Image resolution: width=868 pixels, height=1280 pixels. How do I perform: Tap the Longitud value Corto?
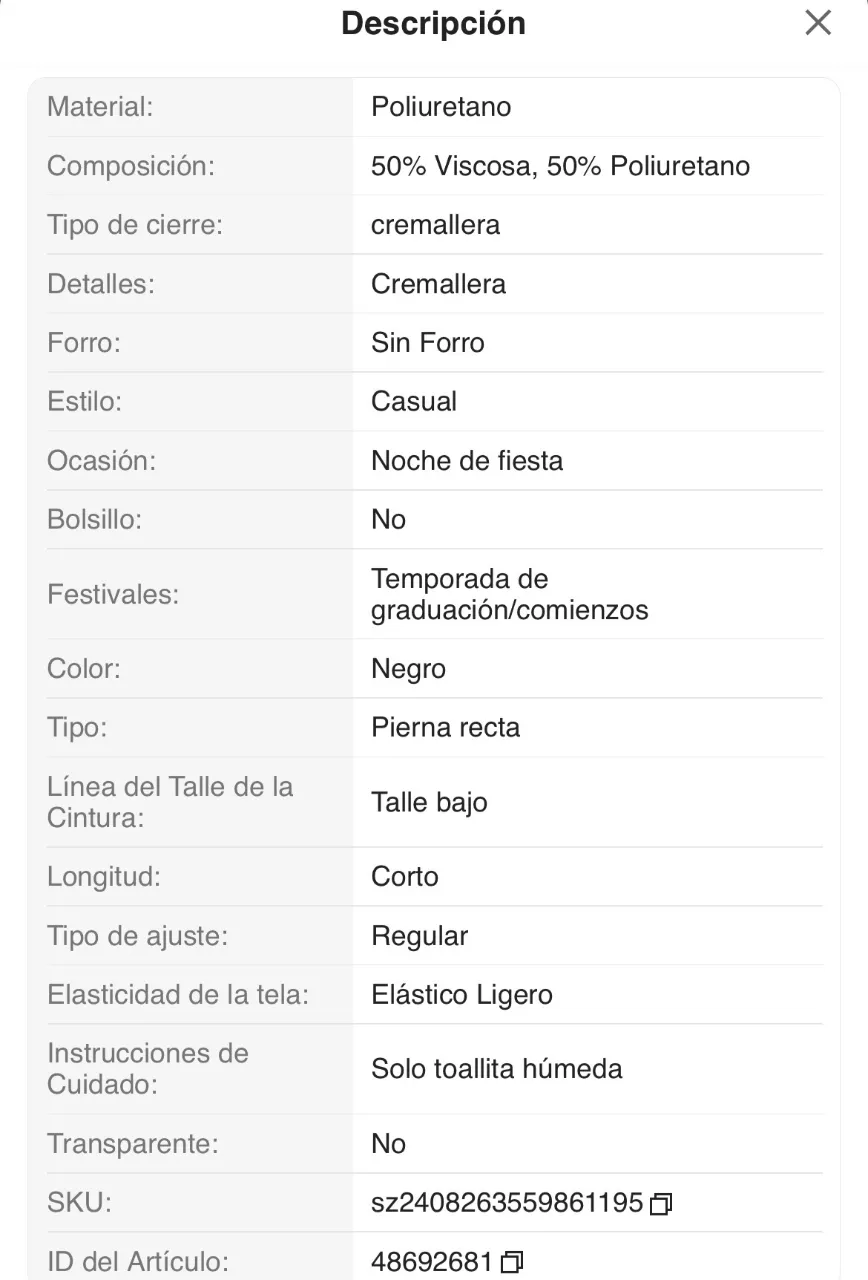pyautogui.click(x=405, y=877)
